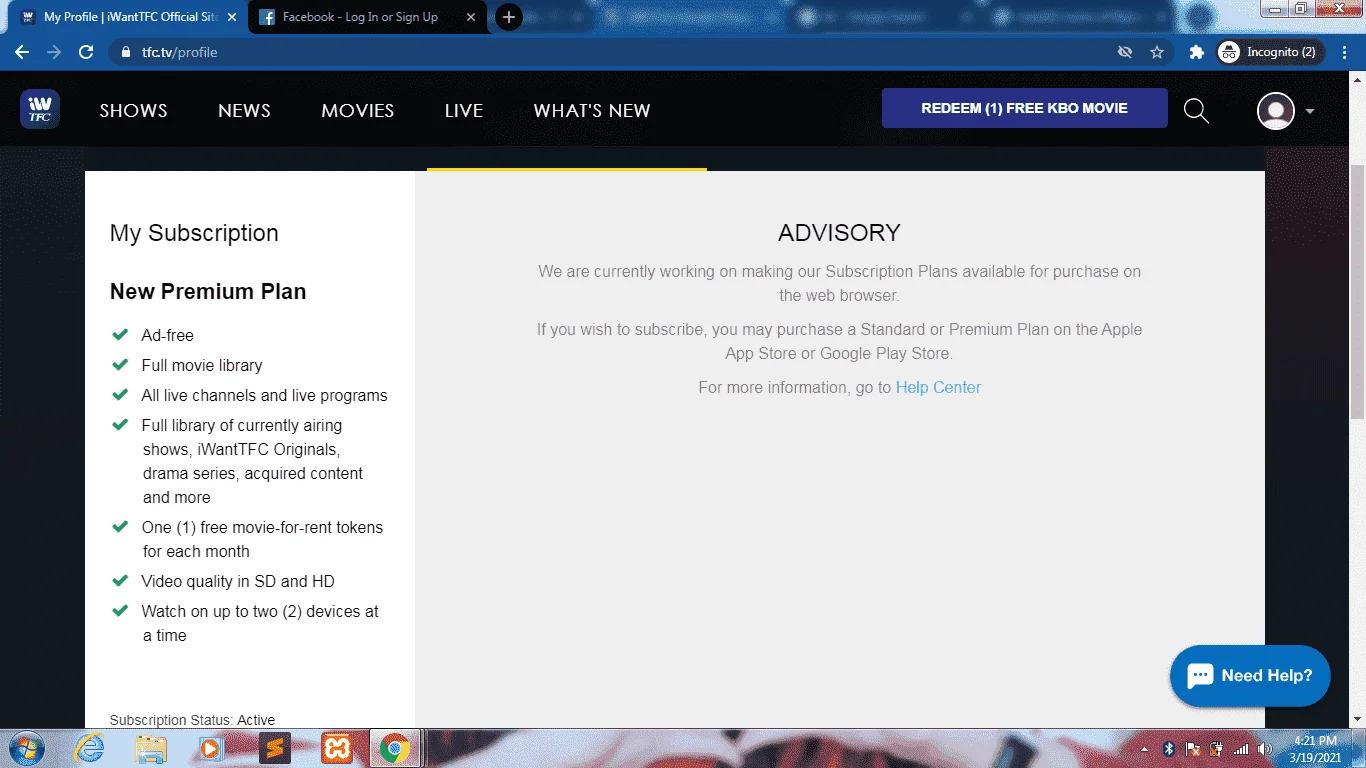Viewport: 1366px width, 768px height.
Task: Open the NEWS section
Action: point(244,111)
